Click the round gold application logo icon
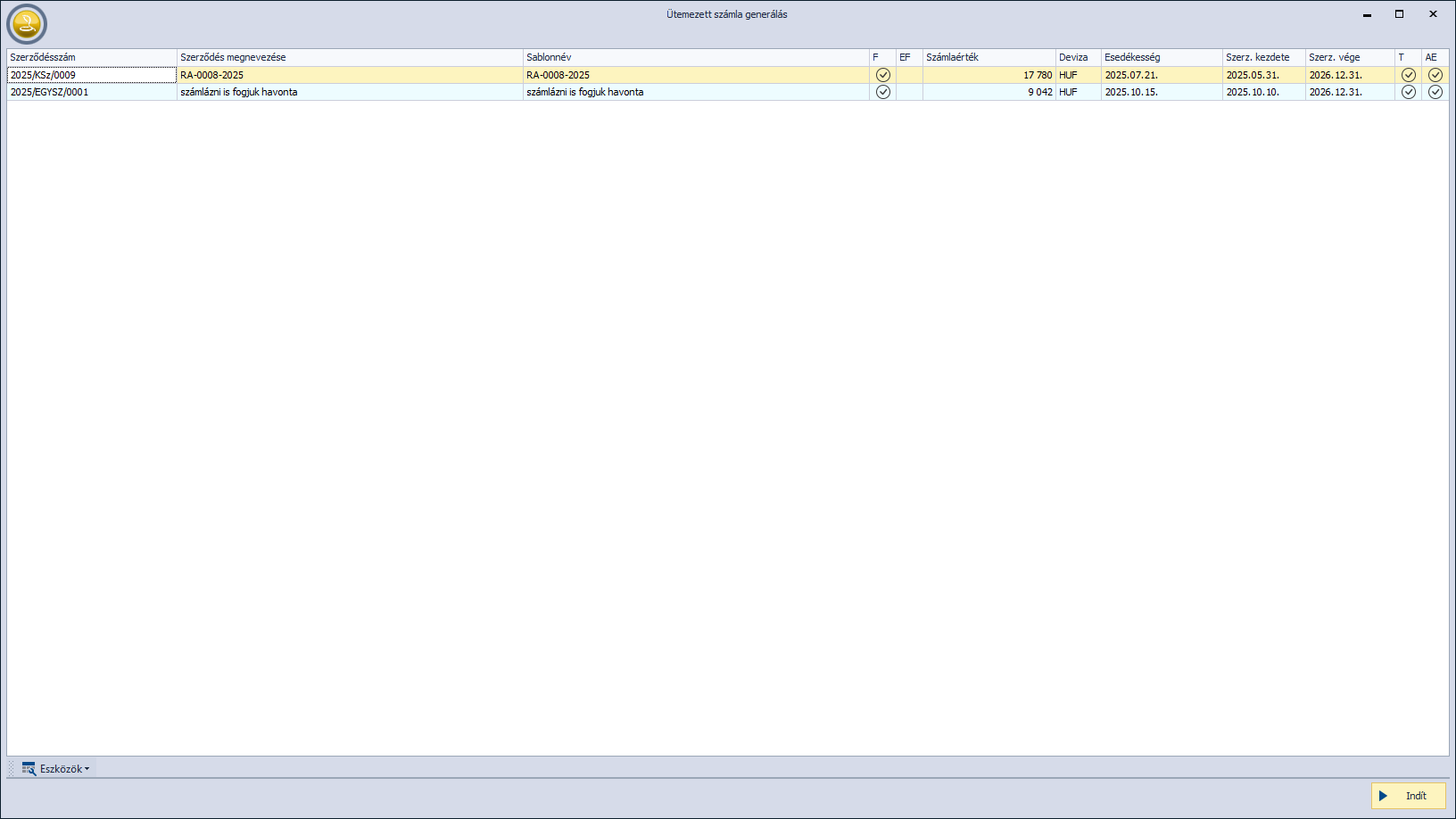 [27, 24]
